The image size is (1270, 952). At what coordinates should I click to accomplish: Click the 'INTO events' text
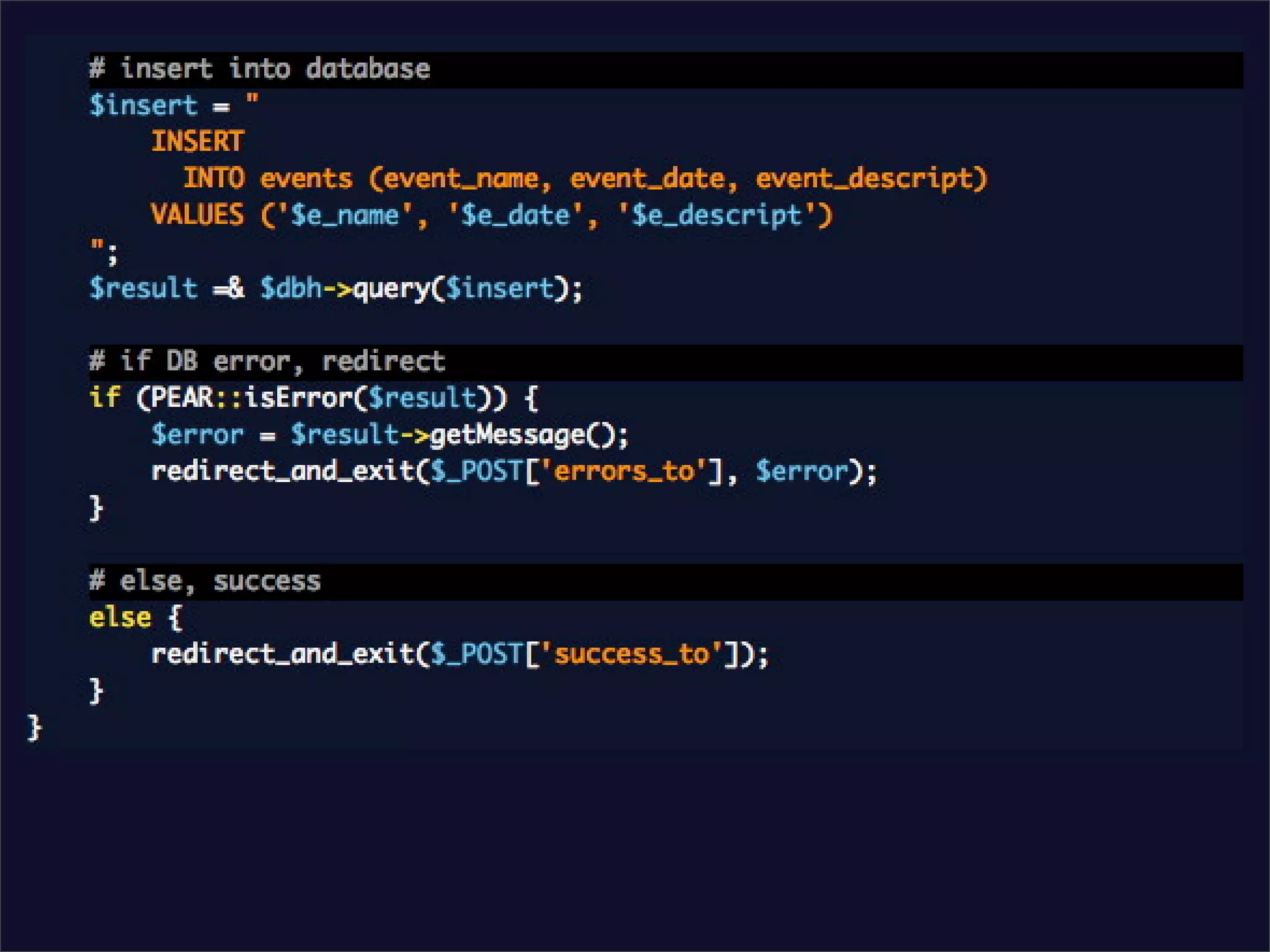point(267,178)
